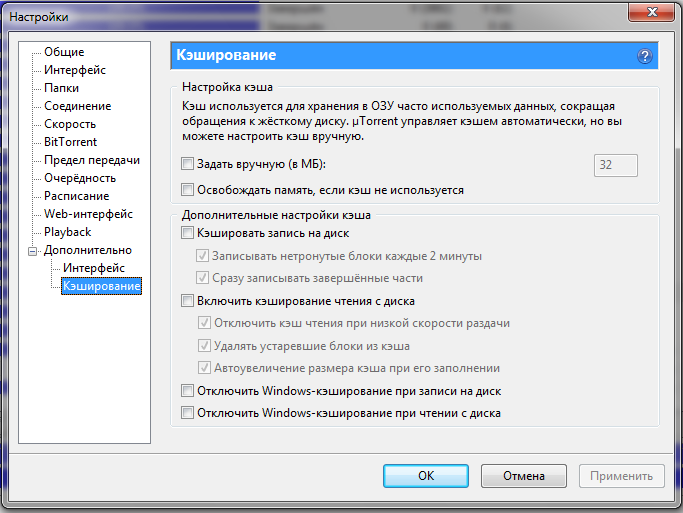Toggle Отключить кэш чтения при низкой скорости

point(204,323)
